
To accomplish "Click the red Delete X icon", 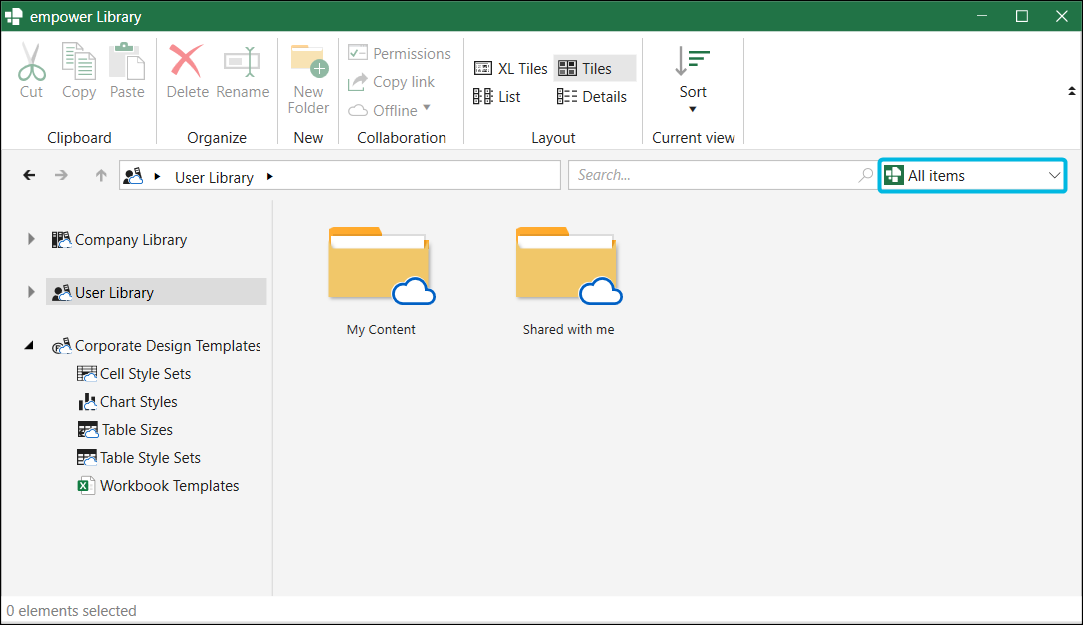I will pyautogui.click(x=186, y=61).
